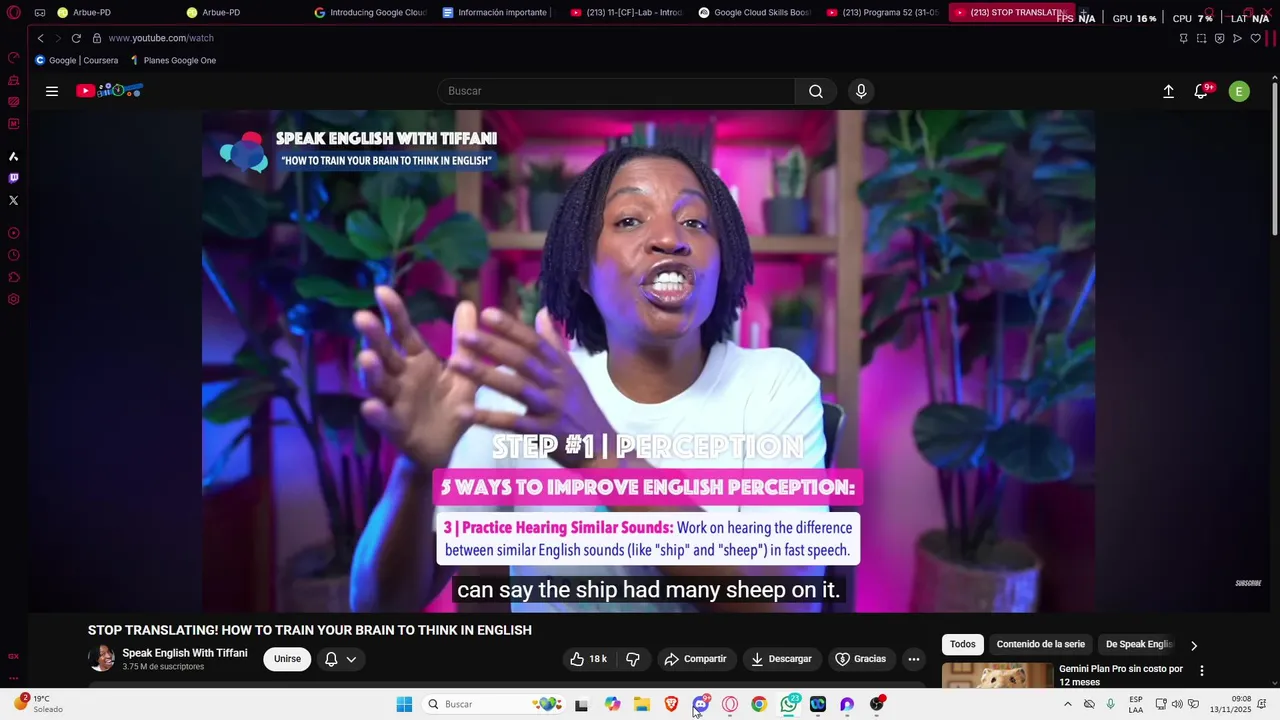Screen dimensions: 1280x720
Task: Like the video with 18 k likes
Action: [x=588, y=659]
